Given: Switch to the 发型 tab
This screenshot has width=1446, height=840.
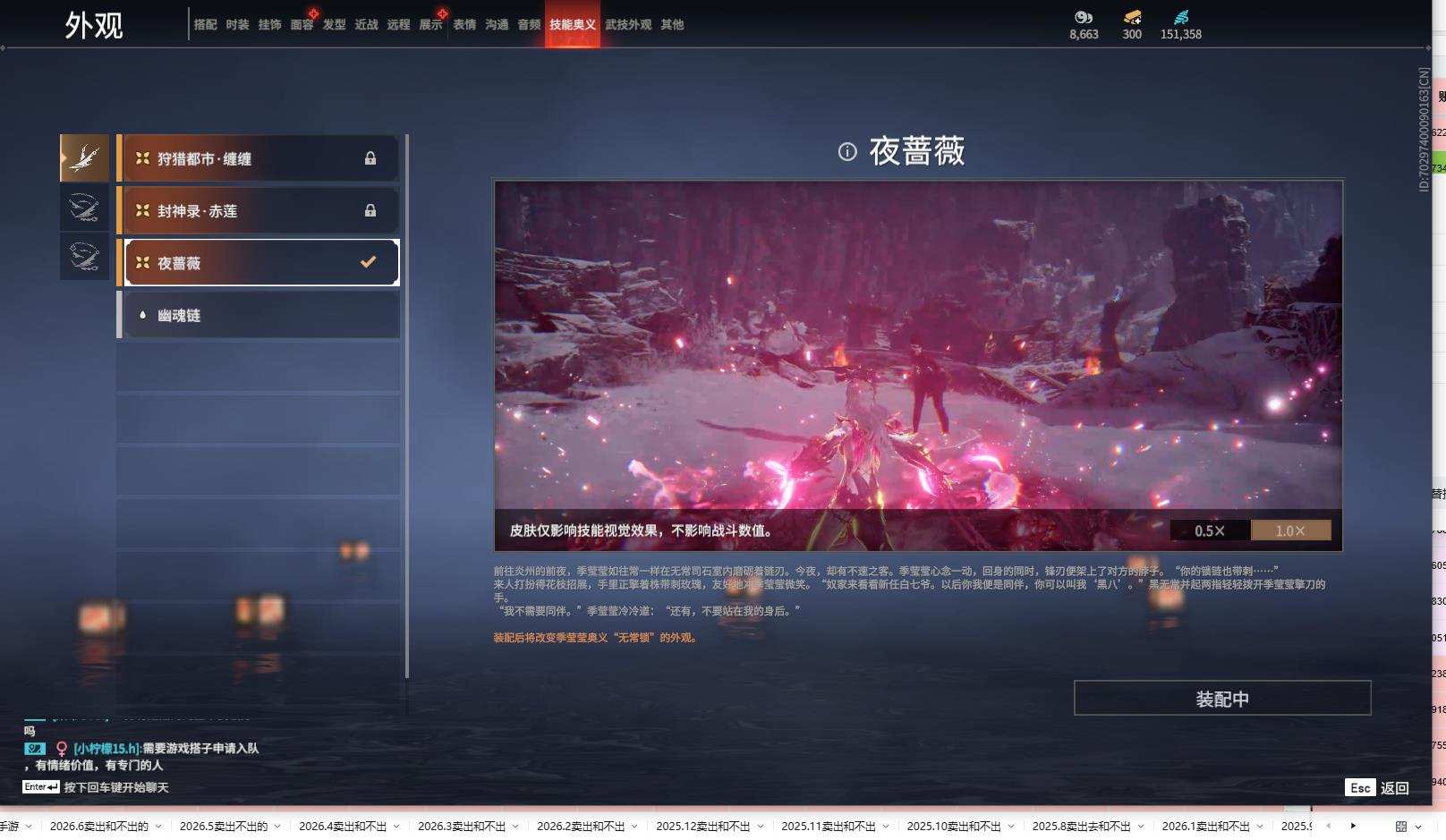Looking at the screenshot, I should 334,25.
